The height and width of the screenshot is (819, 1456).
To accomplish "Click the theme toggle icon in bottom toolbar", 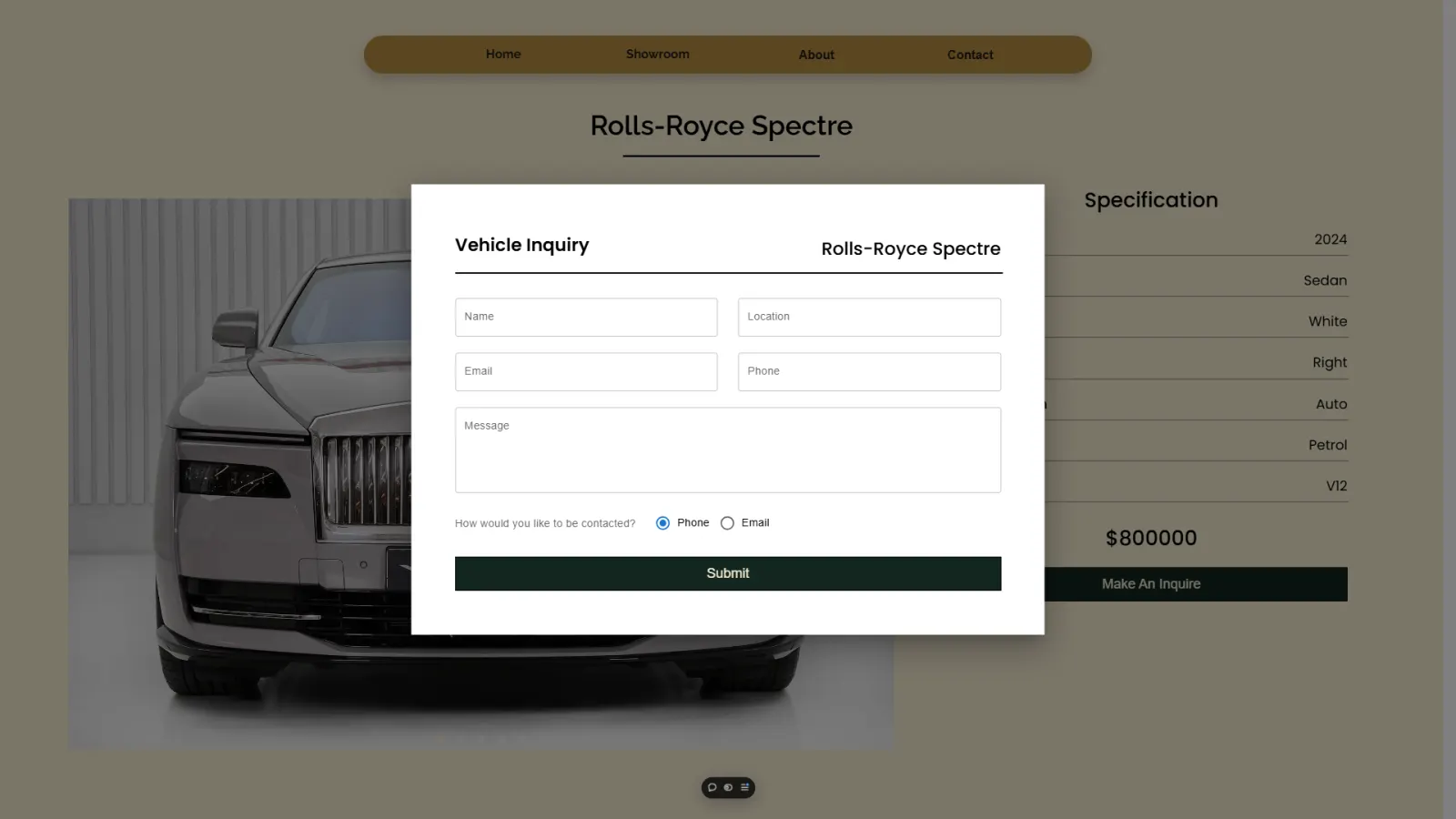I will 728,788.
